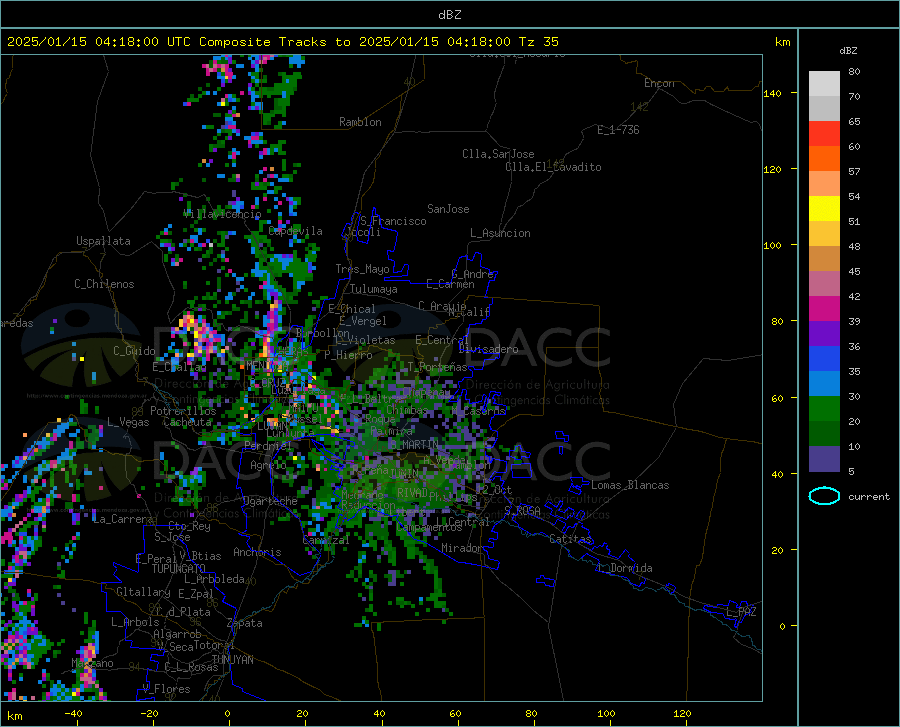This screenshot has height=727, width=900.
Task: Click the Cacheuta map label
Action: (x=187, y=422)
